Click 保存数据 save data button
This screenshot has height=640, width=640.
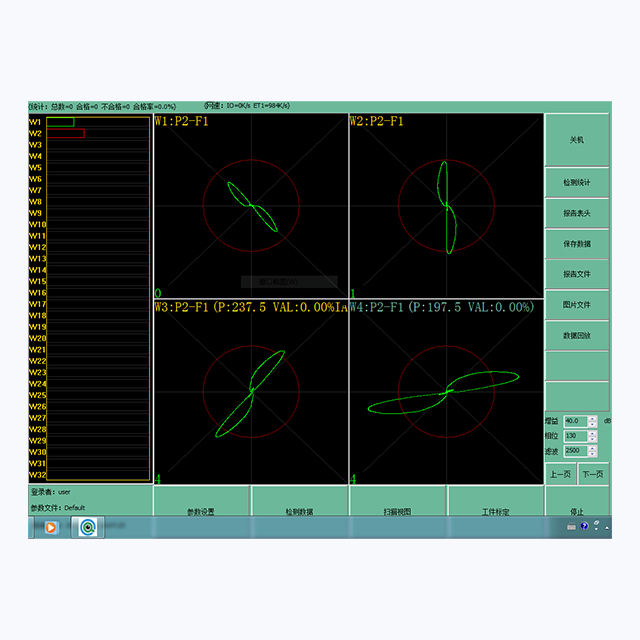pos(577,244)
